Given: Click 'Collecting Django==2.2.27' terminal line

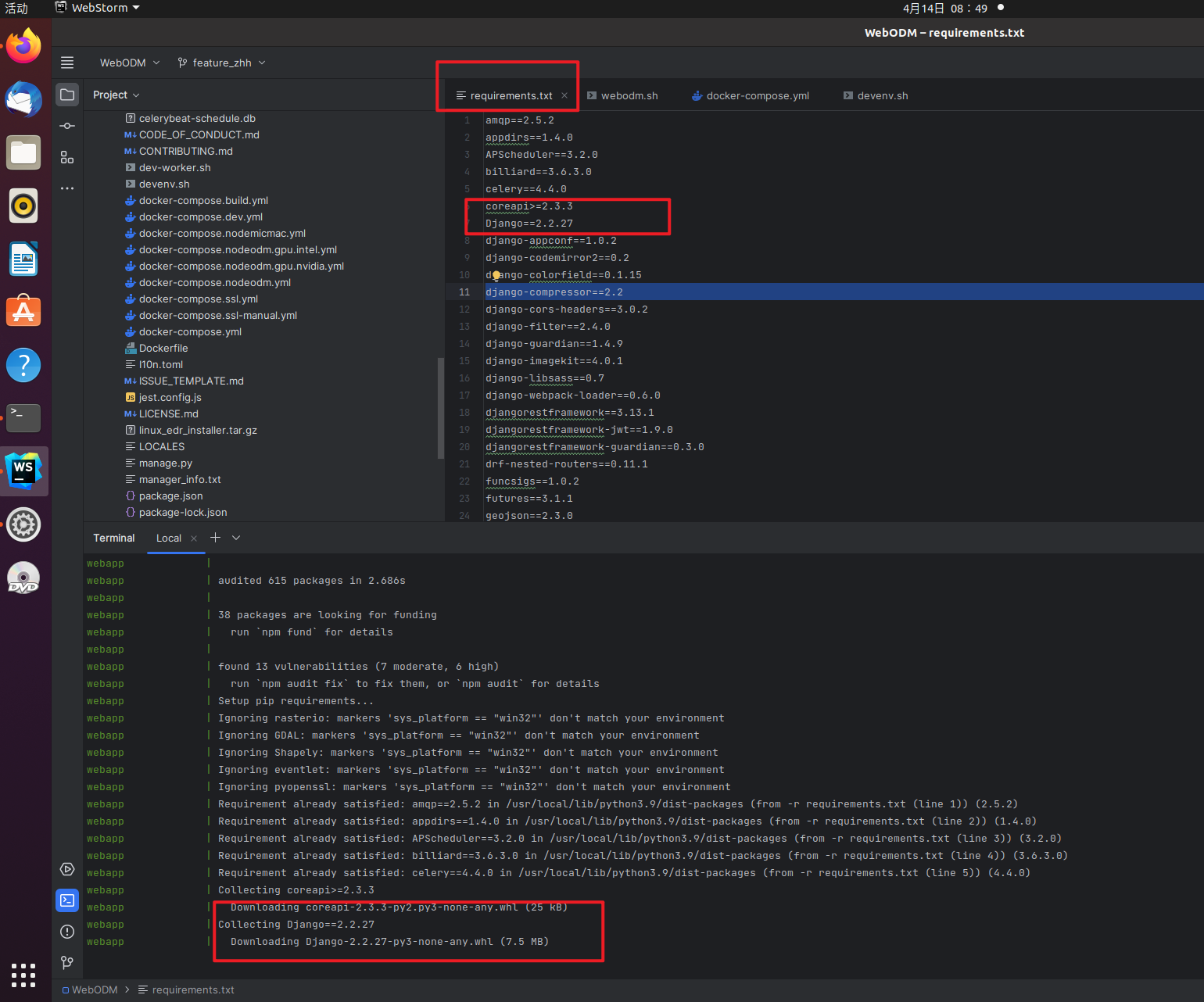Looking at the screenshot, I should (x=296, y=925).
